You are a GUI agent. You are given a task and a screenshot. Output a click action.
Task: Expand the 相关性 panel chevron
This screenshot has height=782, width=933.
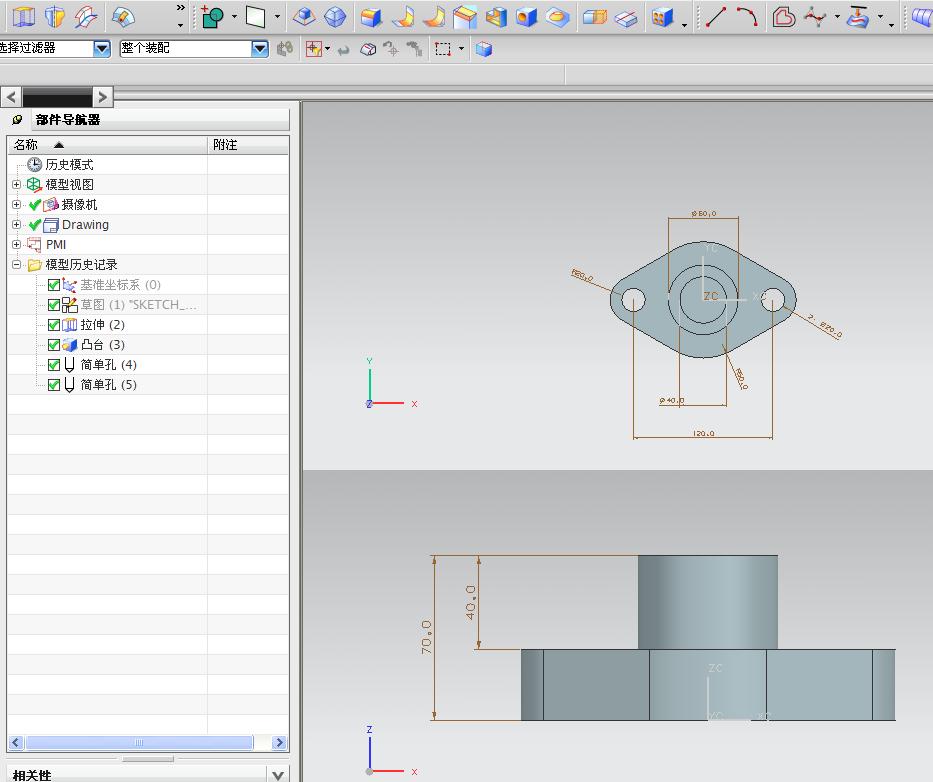pos(278,775)
